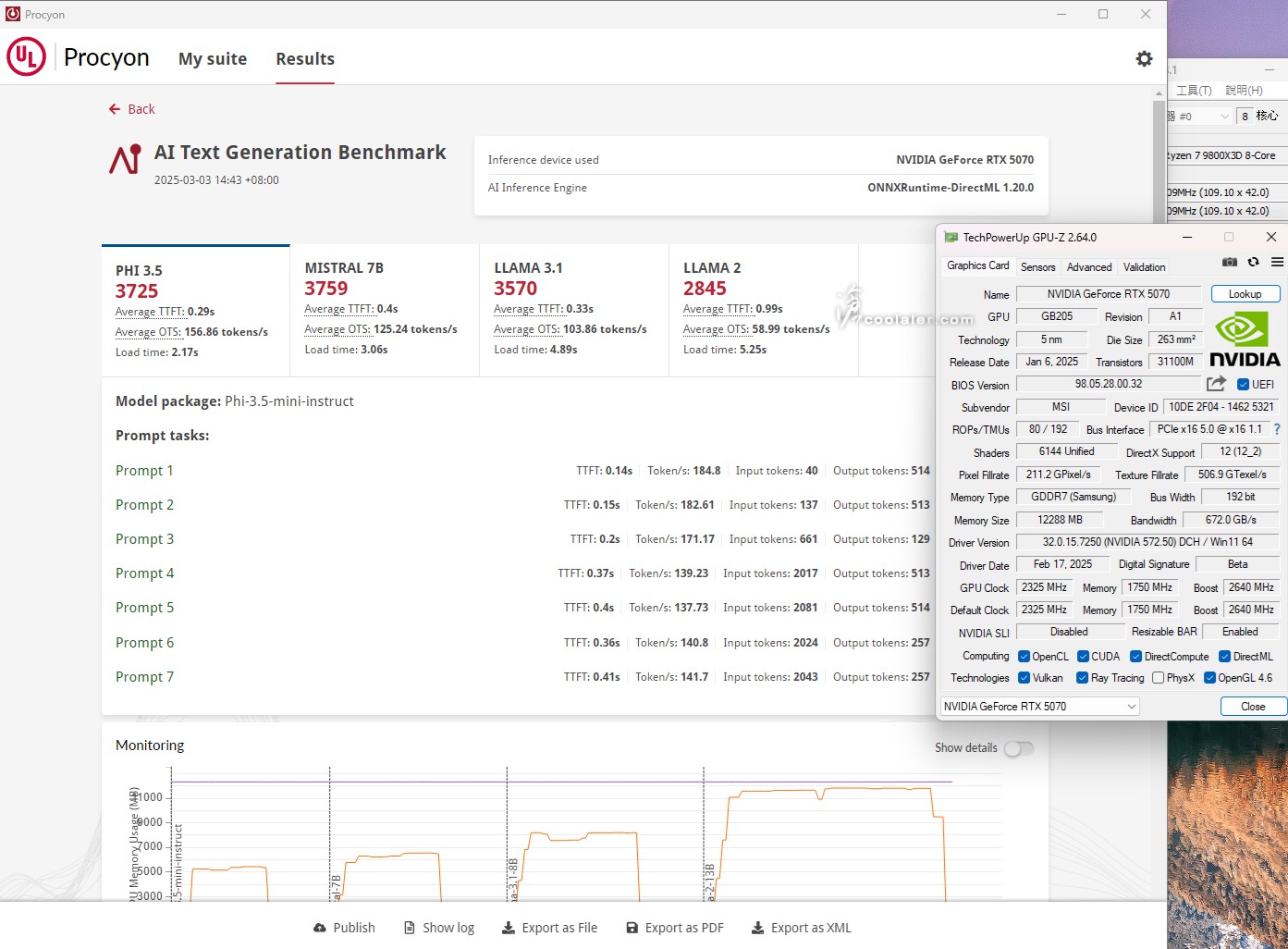Toggle the DirectML checkbox
Image resolution: width=1288 pixels, height=949 pixels.
tap(1224, 657)
